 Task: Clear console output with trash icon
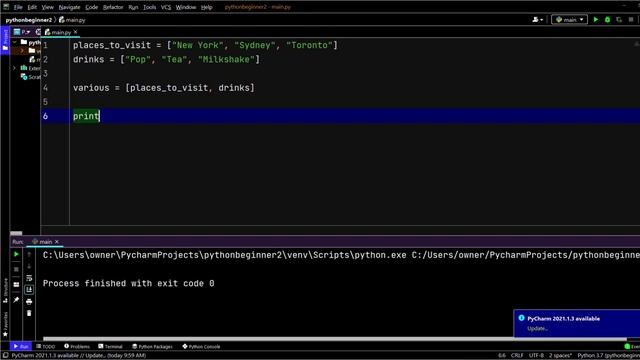pos(29,313)
